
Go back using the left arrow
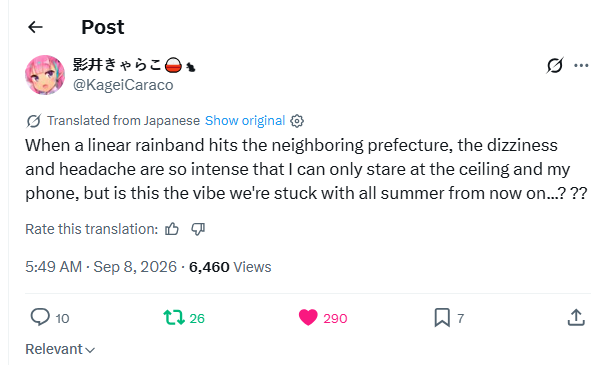pos(35,27)
